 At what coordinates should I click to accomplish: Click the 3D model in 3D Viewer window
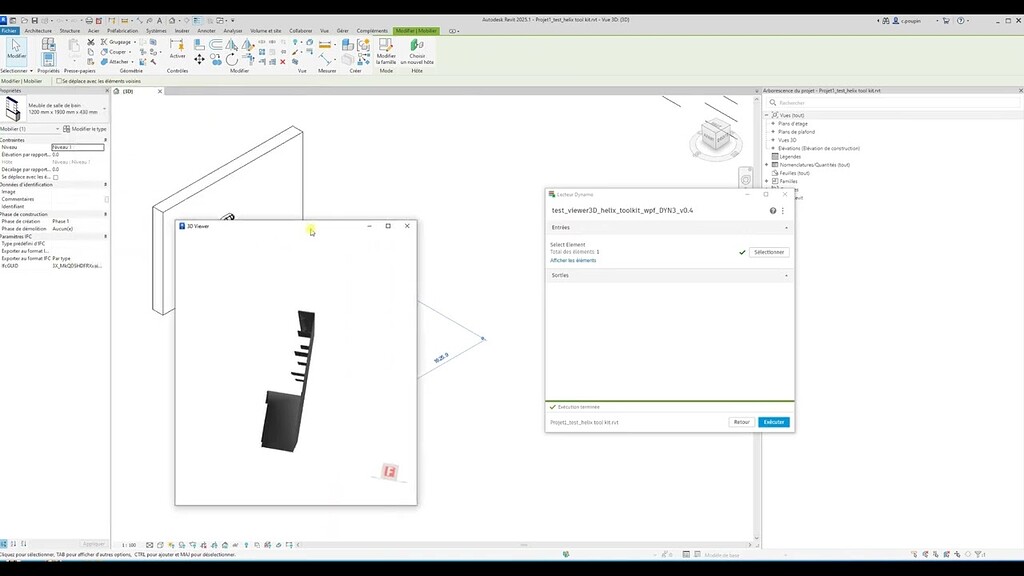pyautogui.click(x=290, y=382)
